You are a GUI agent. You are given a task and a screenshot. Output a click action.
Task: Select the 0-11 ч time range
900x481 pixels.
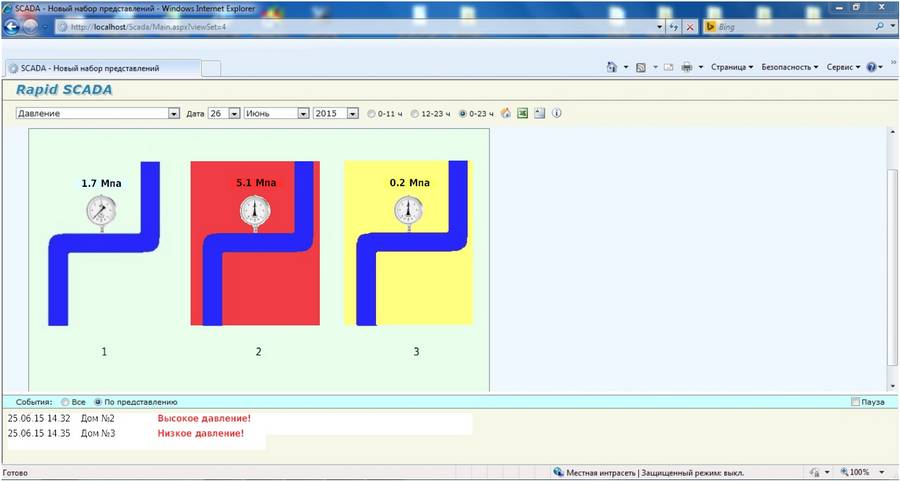coord(372,114)
